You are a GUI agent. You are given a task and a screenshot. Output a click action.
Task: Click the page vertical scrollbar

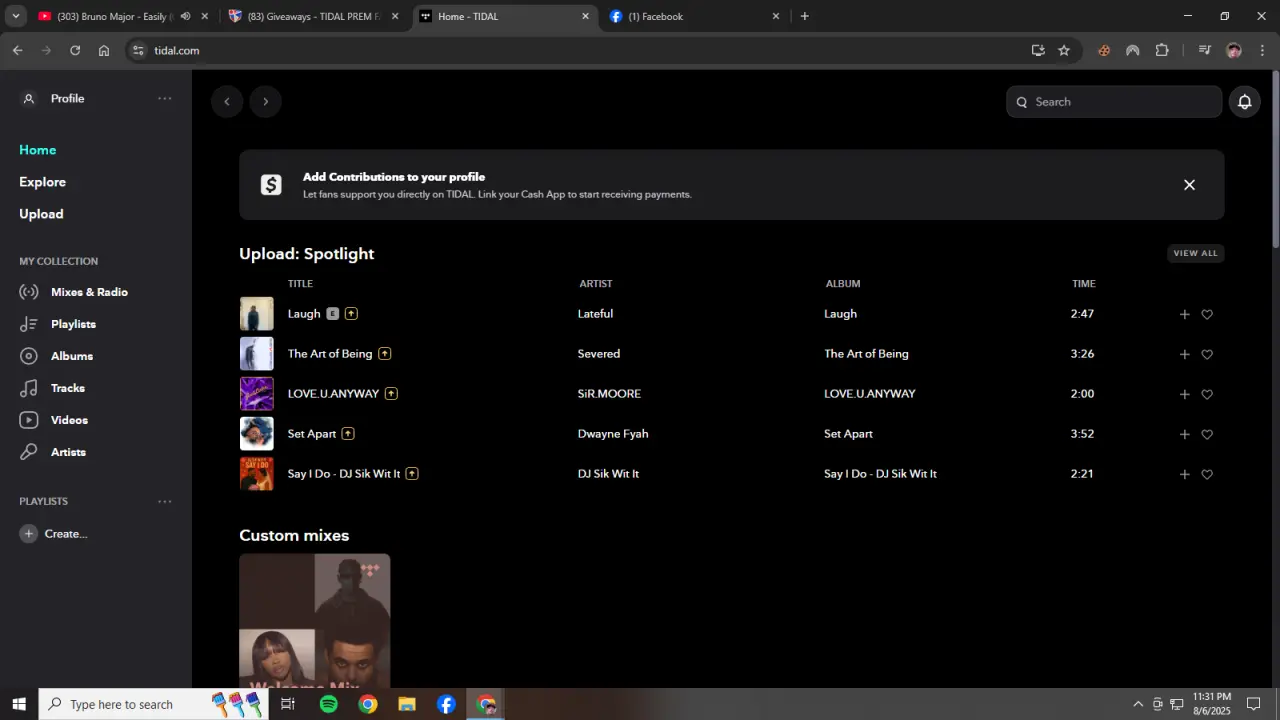[x=1275, y=160]
